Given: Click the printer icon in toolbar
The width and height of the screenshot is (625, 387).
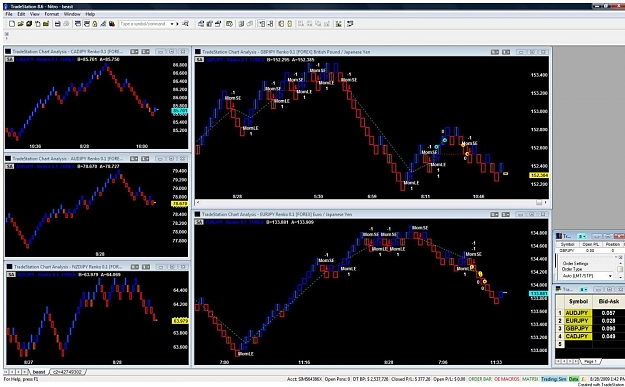Looking at the screenshot, I should click(66, 24).
